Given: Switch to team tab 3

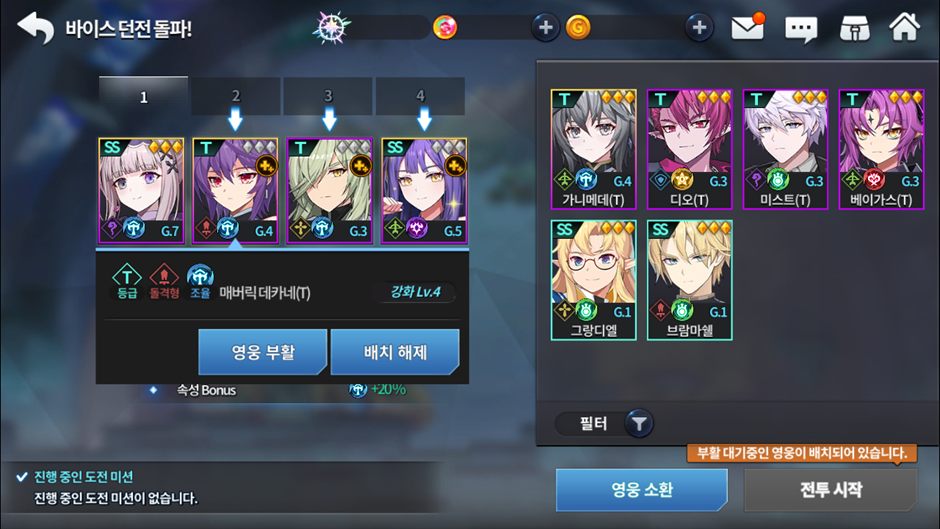Looking at the screenshot, I should point(328,96).
